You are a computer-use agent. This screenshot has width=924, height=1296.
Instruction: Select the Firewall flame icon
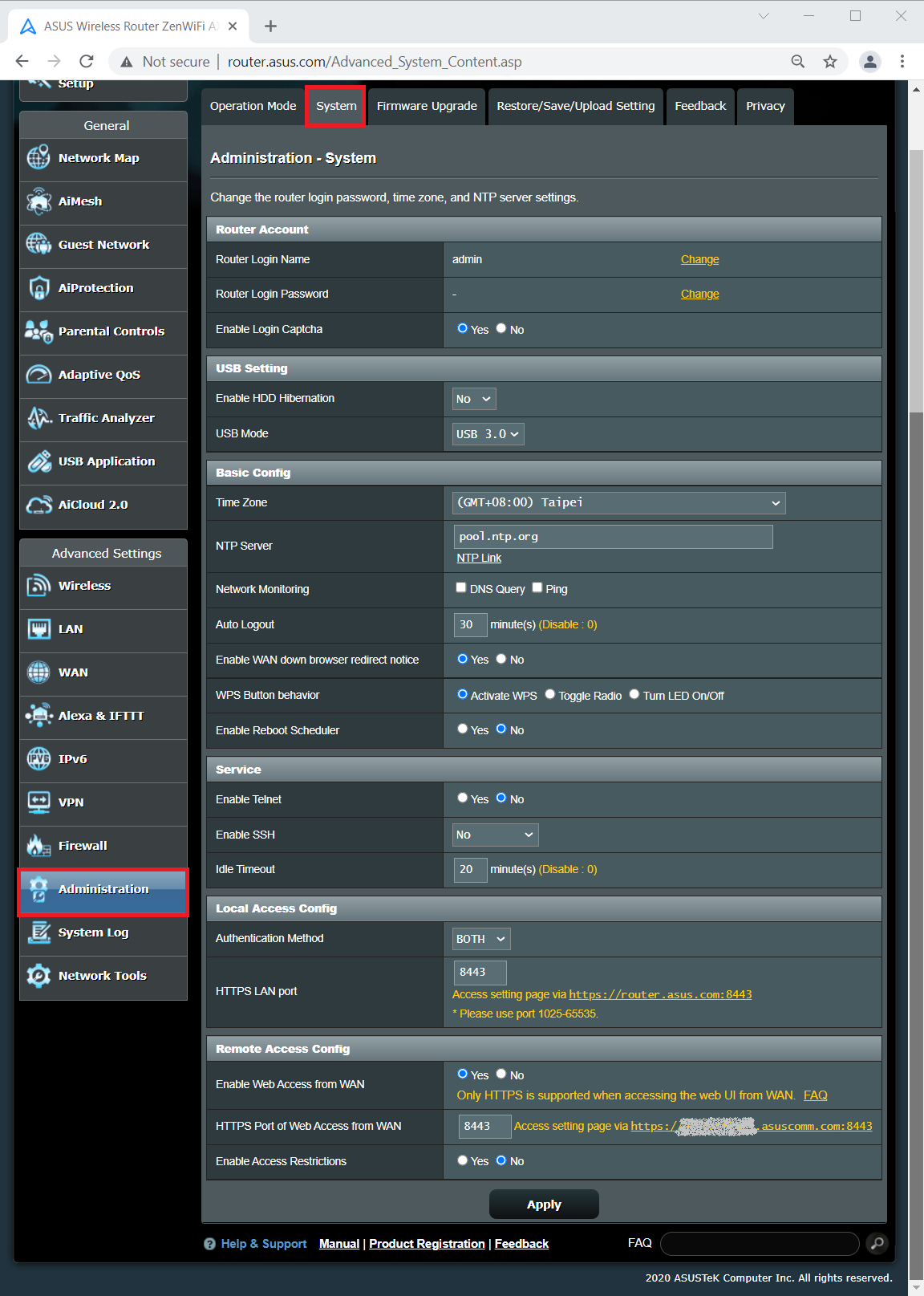point(38,845)
